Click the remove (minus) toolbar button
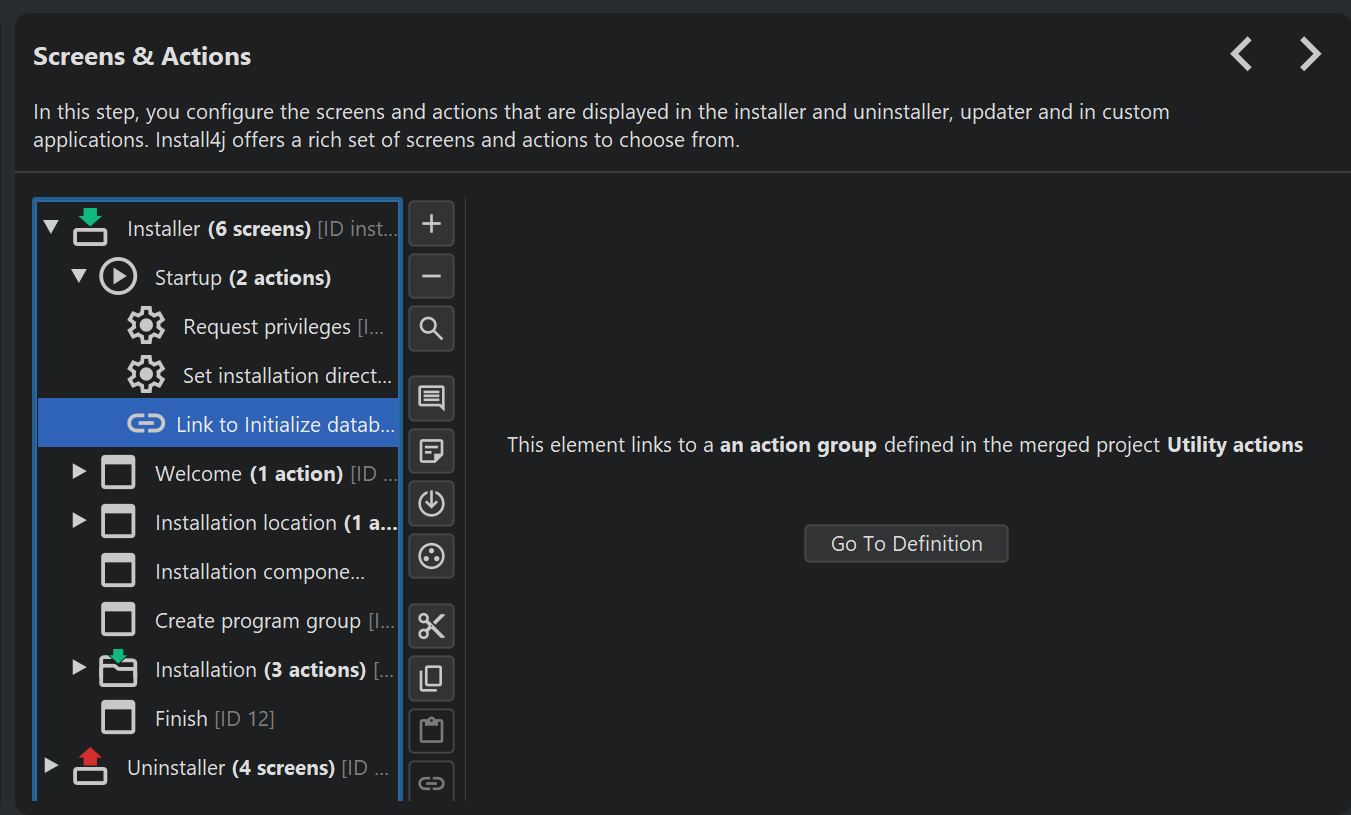Image resolution: width=1351 pixels, height=815 pixels. click(431, 276)
